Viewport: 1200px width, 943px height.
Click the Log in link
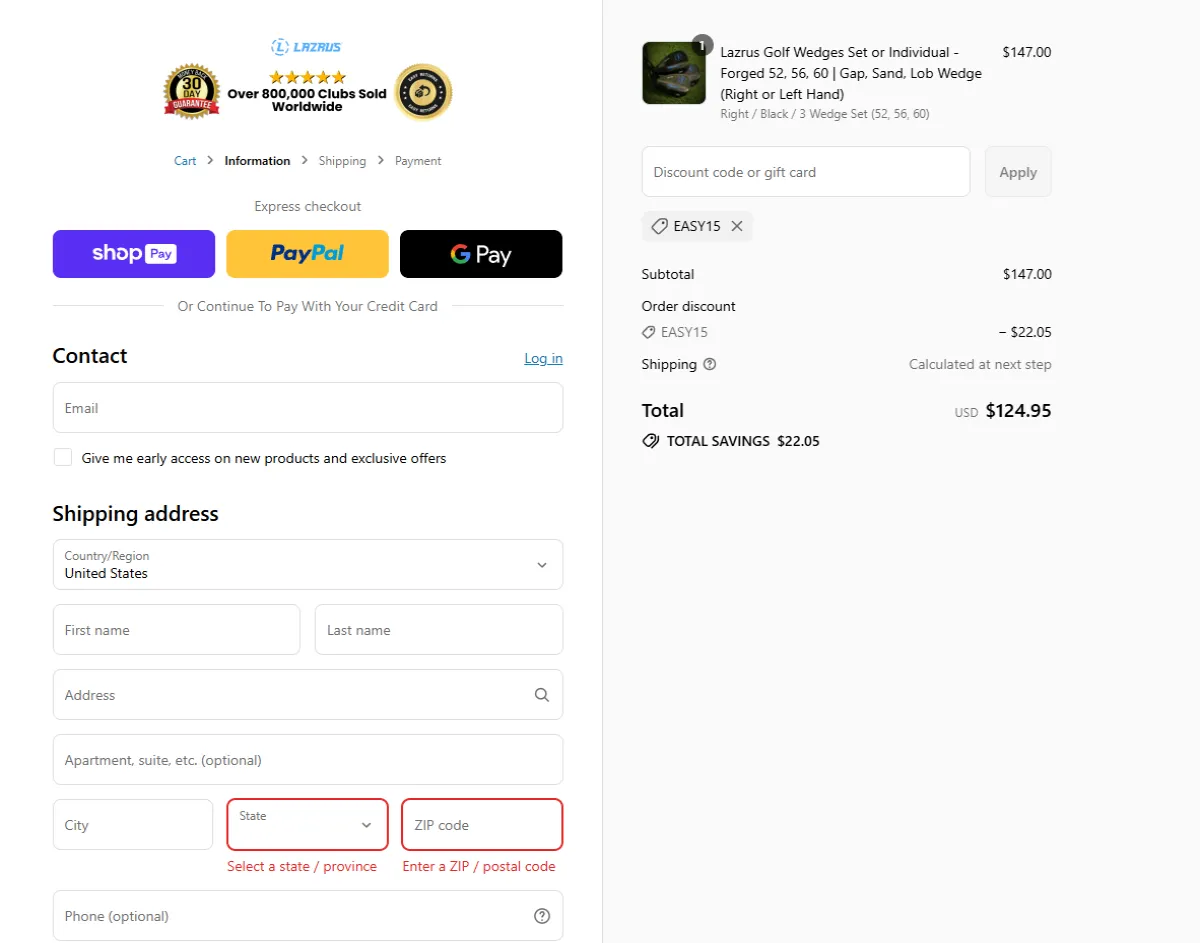pyautogui.click(x=543, y=358)
